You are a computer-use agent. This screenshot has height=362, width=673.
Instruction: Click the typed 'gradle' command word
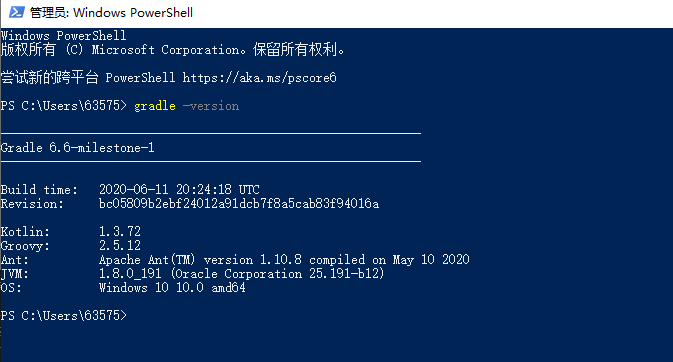(155, 106)
